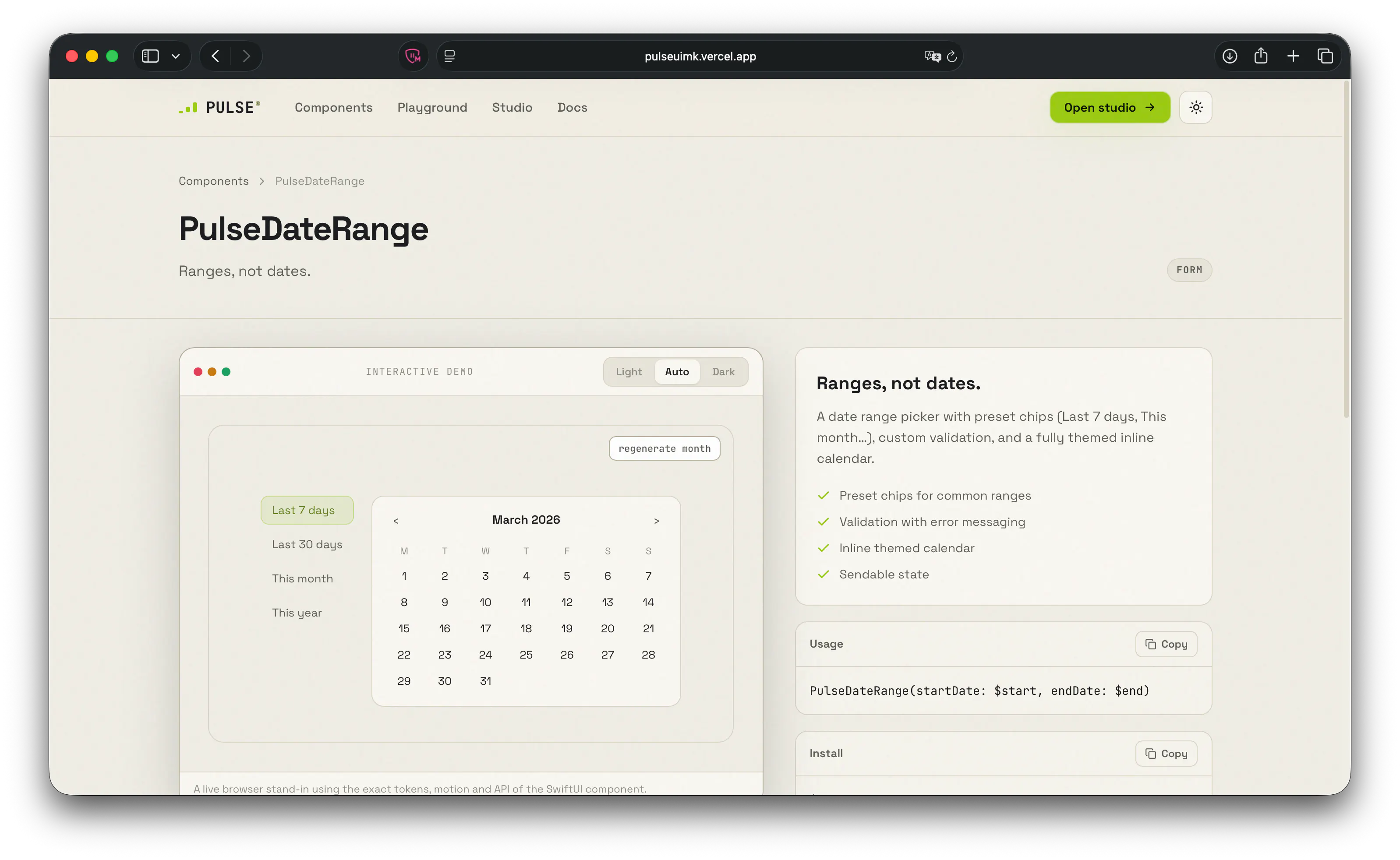Viewport: 1400px width, 860px height.
Task: Open the page reader icon in the address bar
Action: [x=449, y=56]
